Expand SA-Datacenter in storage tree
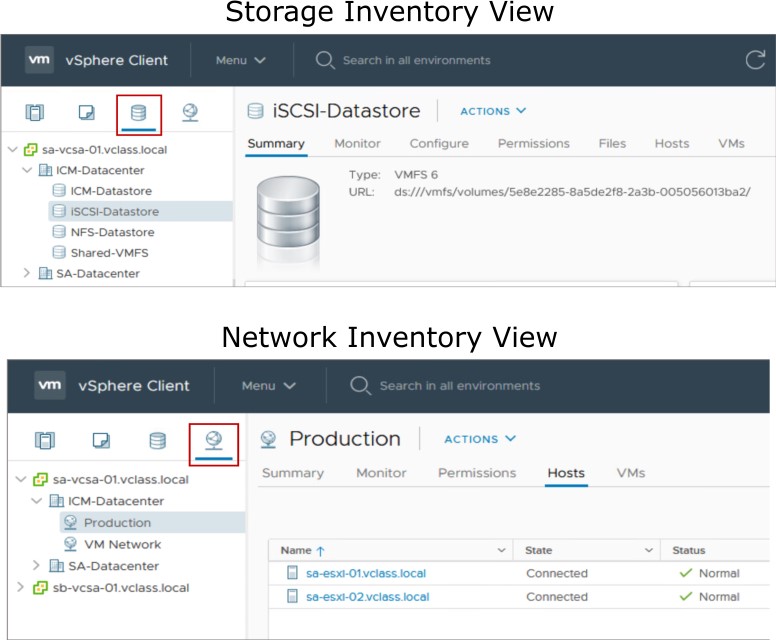The height and width of the screenshot is (640, 776). coord(27,273)
